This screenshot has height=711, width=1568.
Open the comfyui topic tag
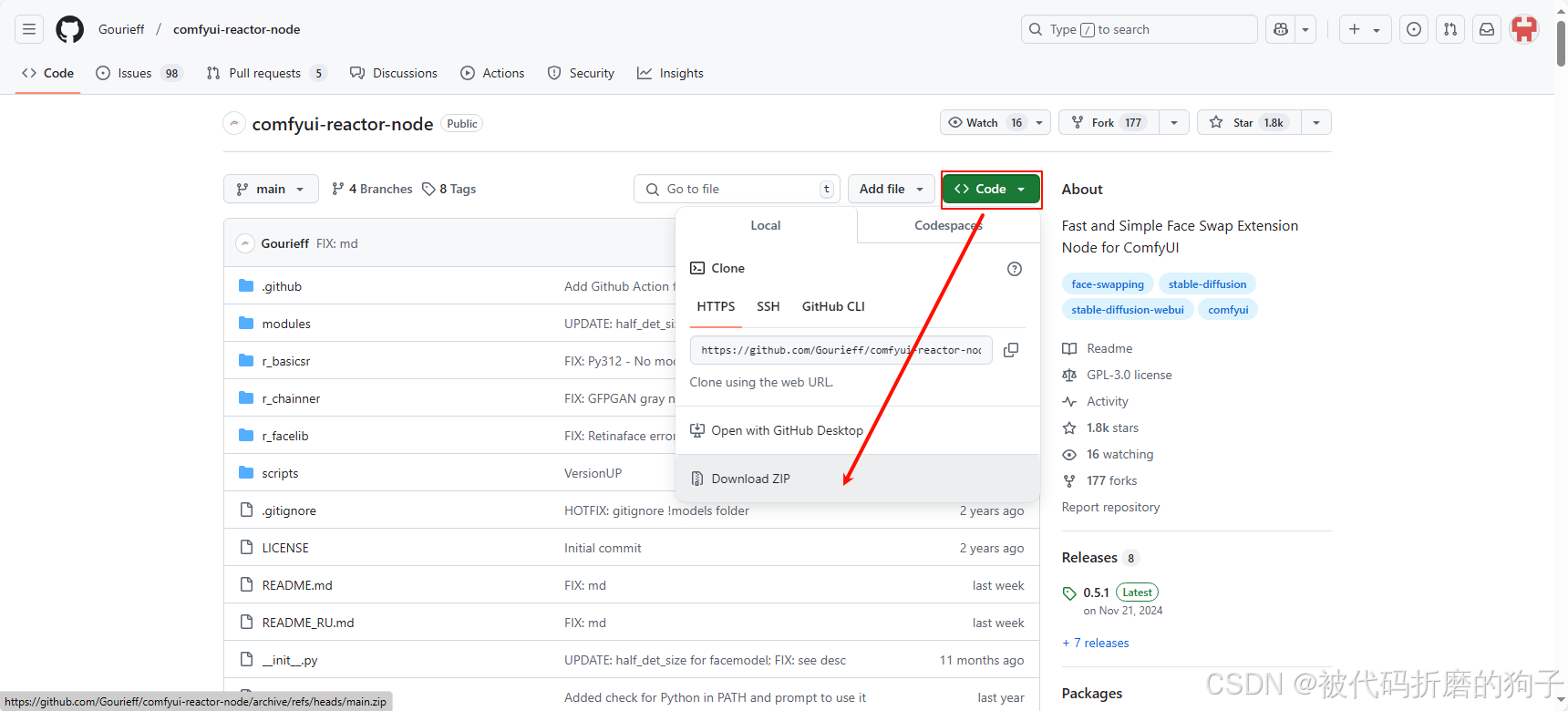click(1228, 310)
